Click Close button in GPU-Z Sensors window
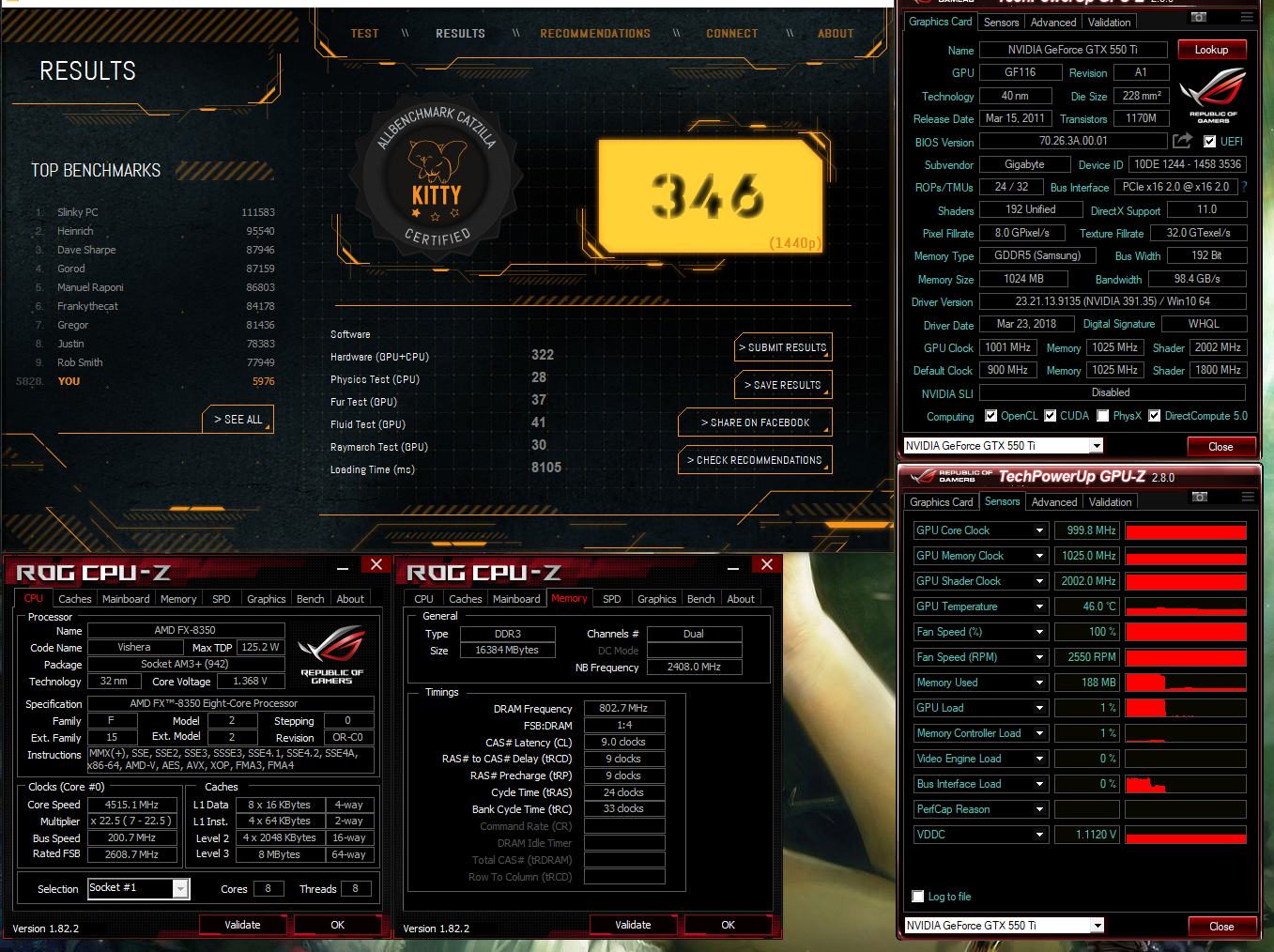 point(1221,926)
